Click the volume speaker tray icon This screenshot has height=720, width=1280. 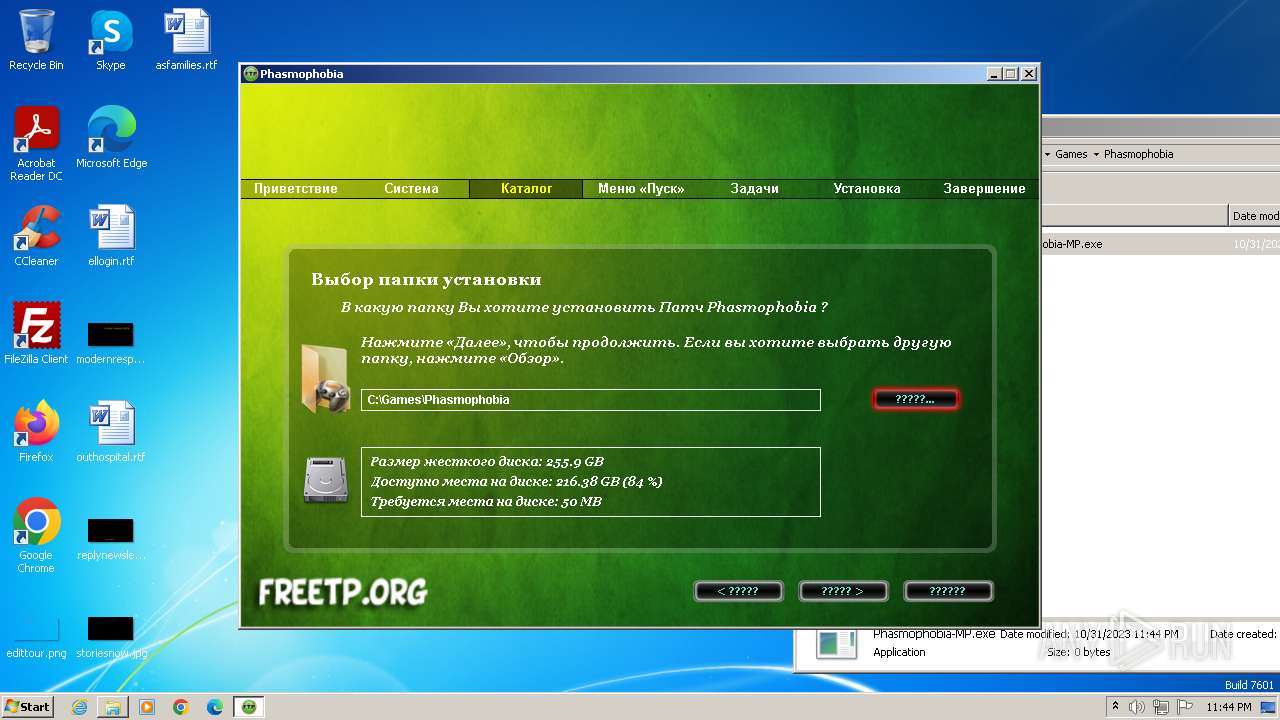[x=1137, y=707]
